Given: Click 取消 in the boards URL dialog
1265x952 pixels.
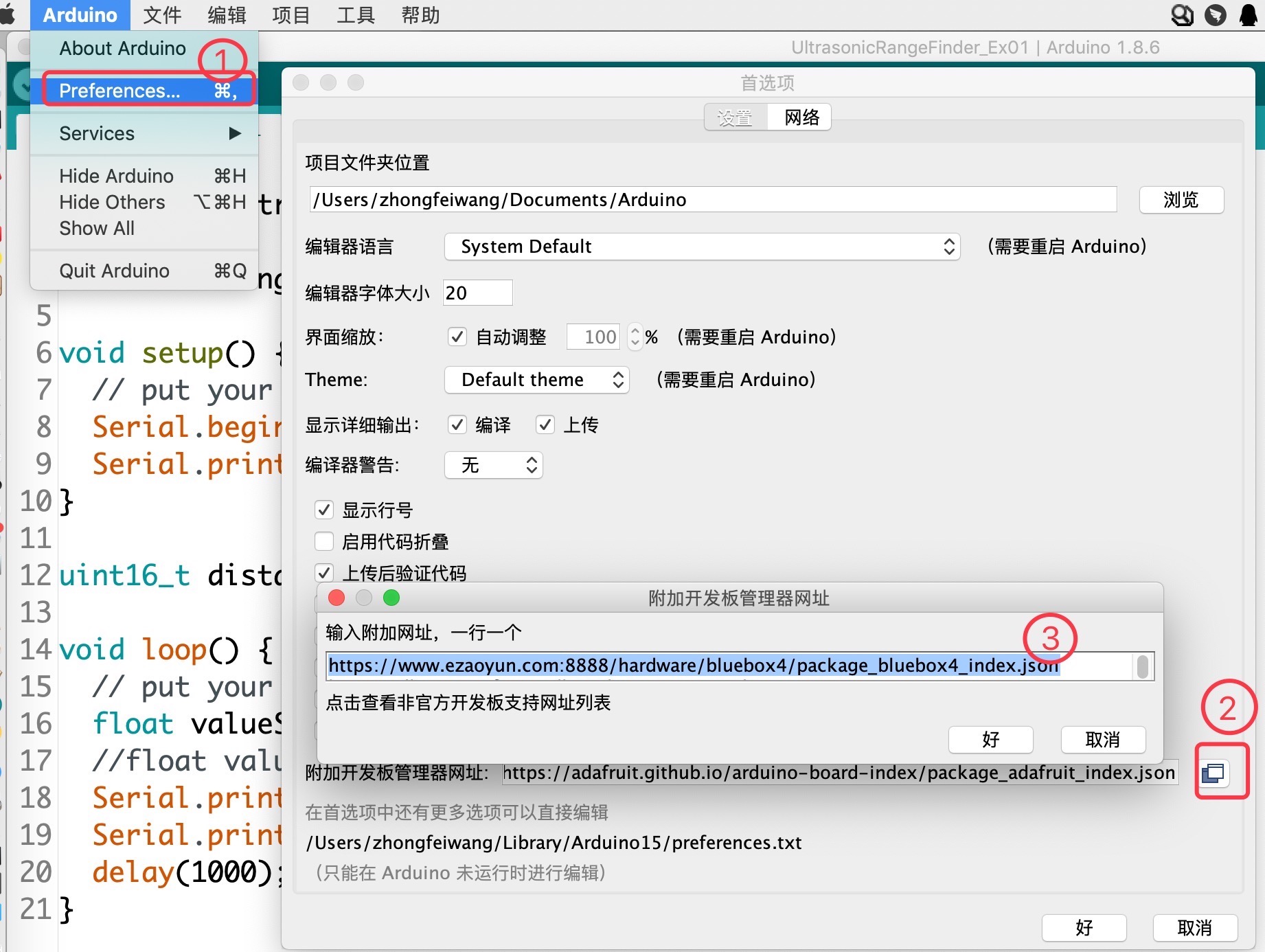Looking at the screenshot, I should 1103,740.
